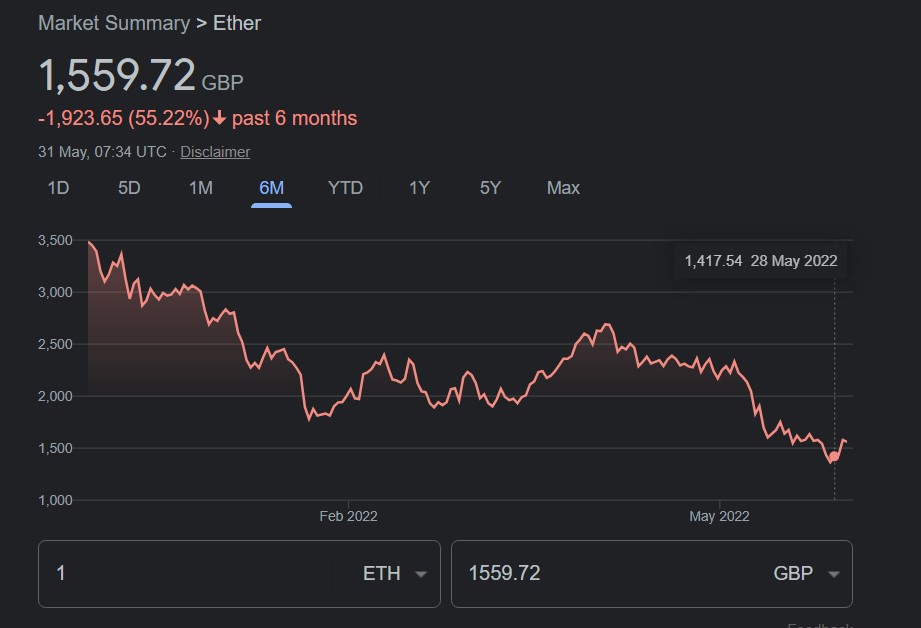Click the highlighted data point on the chart

click(834, 456)
